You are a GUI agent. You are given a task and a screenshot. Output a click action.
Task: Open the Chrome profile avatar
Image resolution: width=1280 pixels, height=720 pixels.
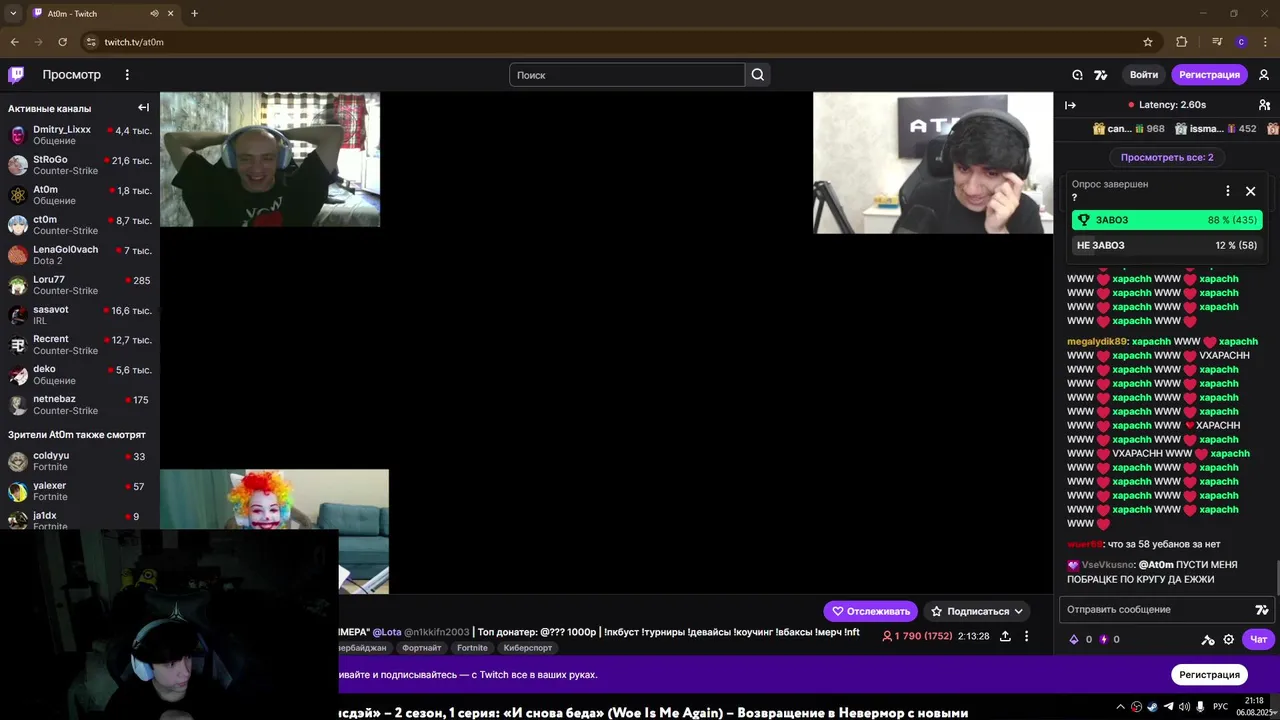[x=1241, y=42]
